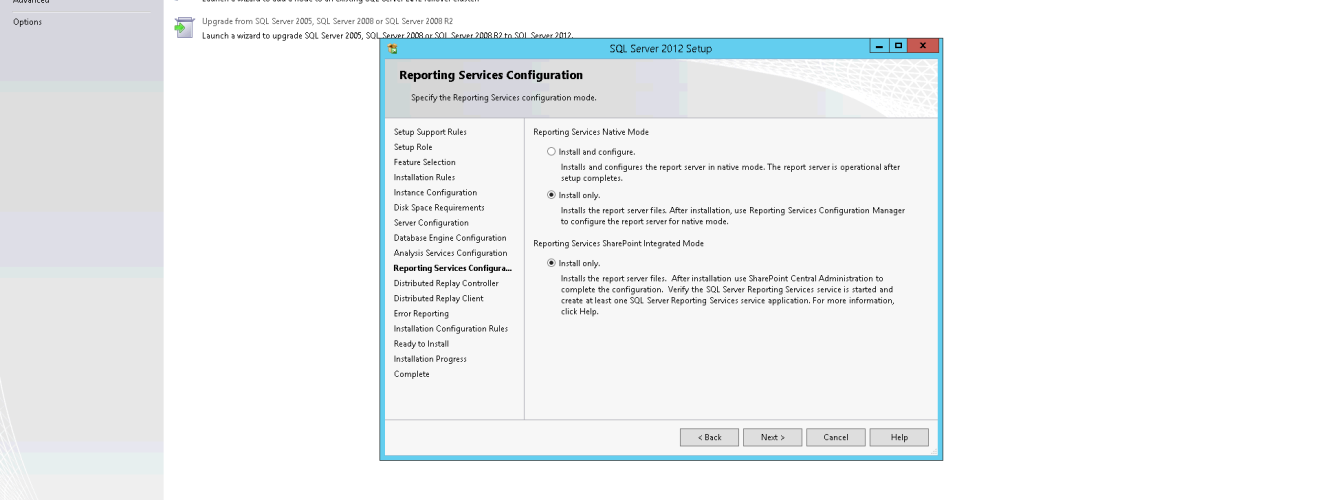Click Error Reporting step
The width and height of the screenshot is (1320, 500).
(421, 314)
